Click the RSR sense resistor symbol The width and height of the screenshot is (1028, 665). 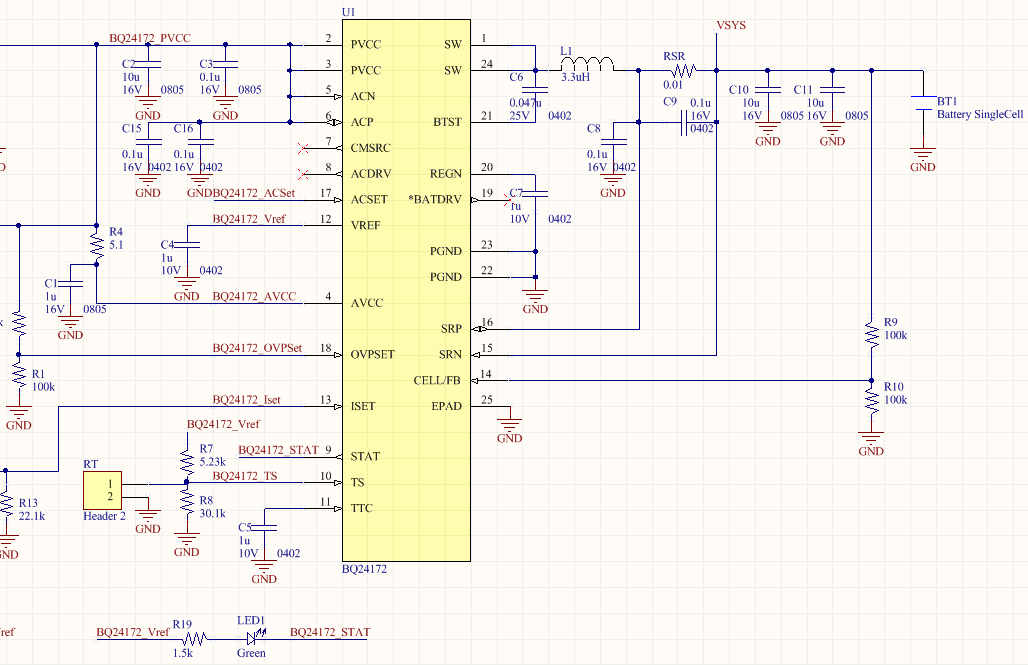682,70
